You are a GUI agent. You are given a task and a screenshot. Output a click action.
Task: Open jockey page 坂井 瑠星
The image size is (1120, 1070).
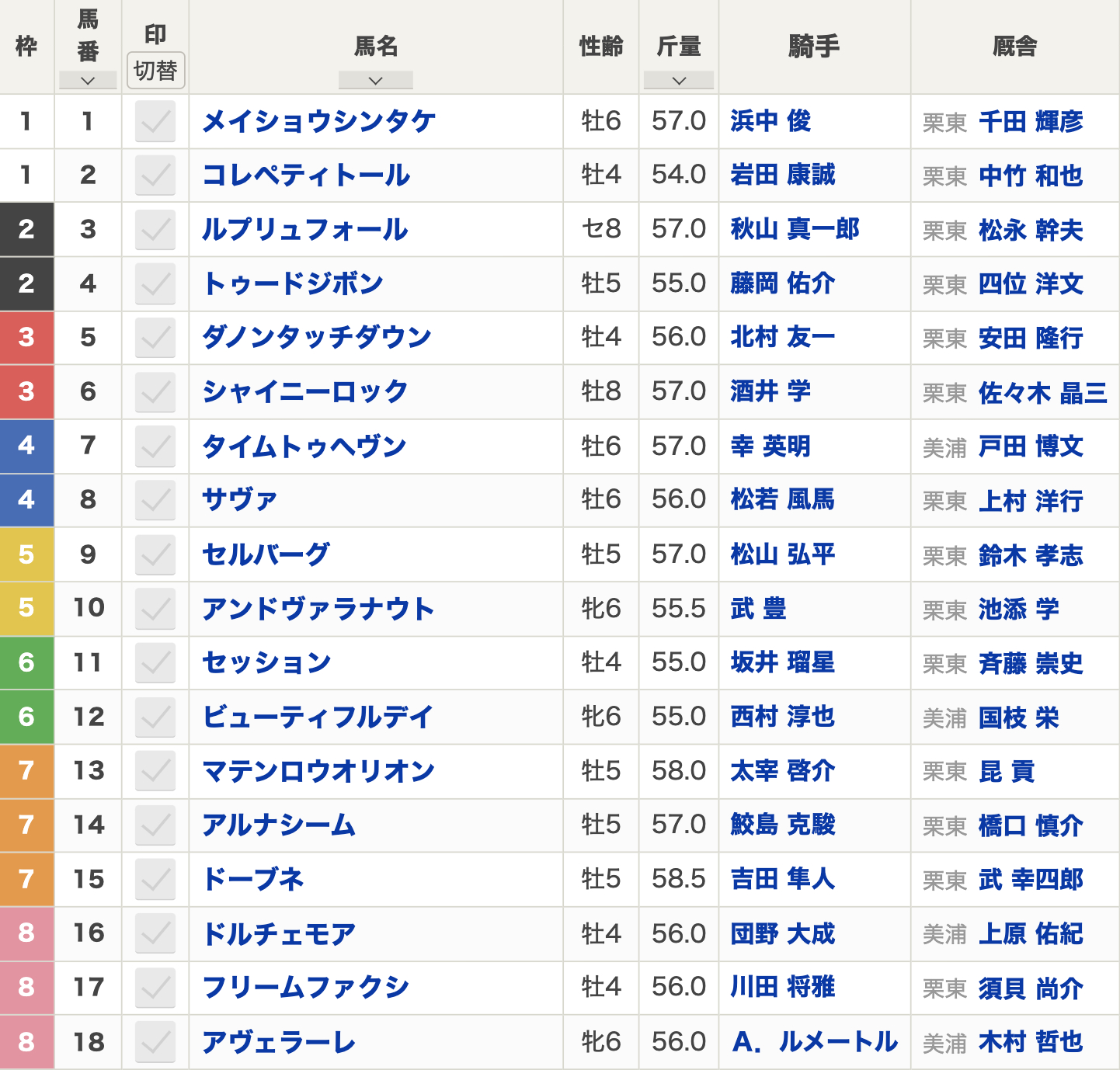point(783,662)
